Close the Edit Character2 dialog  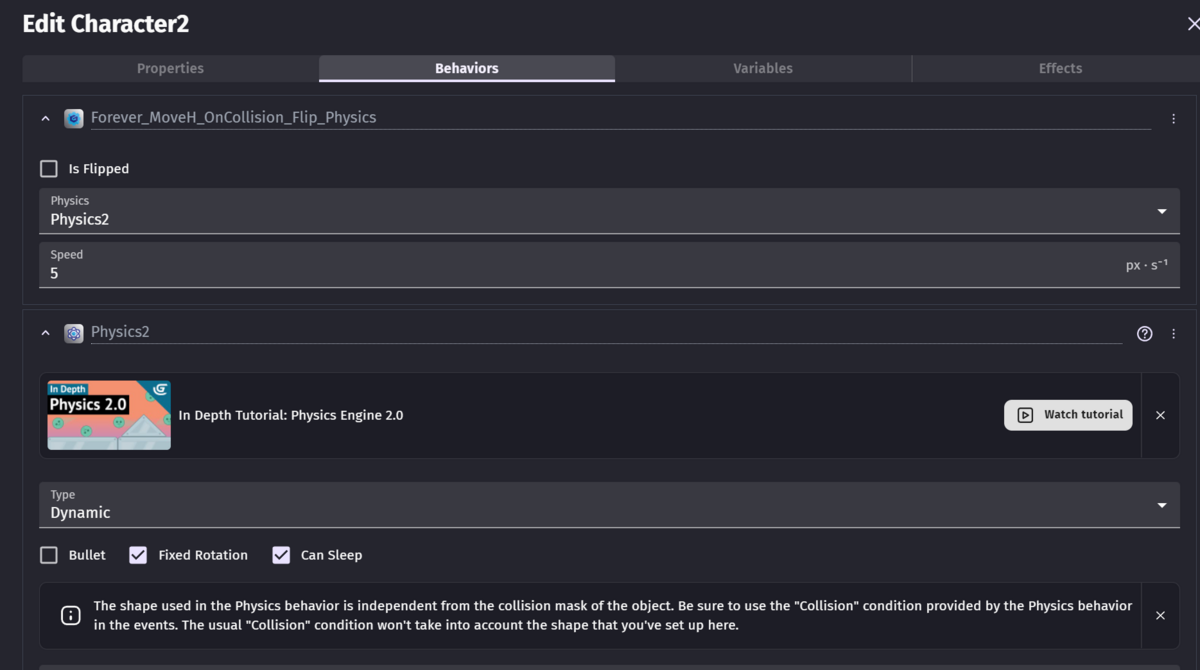coord(1192,24)
